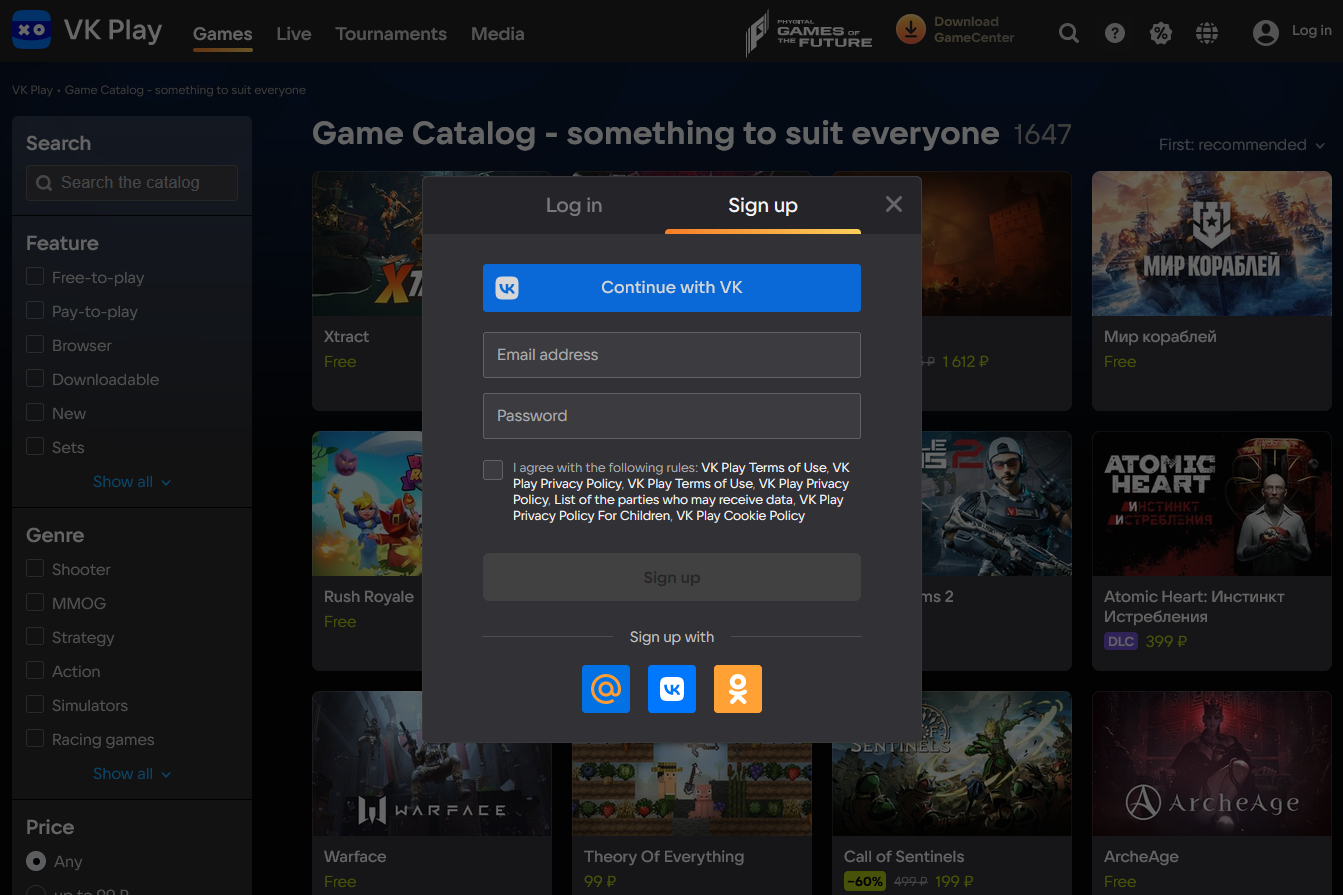Open the Live menu item
This screenshot has height=895, width=1343.
tap(294, 34)
